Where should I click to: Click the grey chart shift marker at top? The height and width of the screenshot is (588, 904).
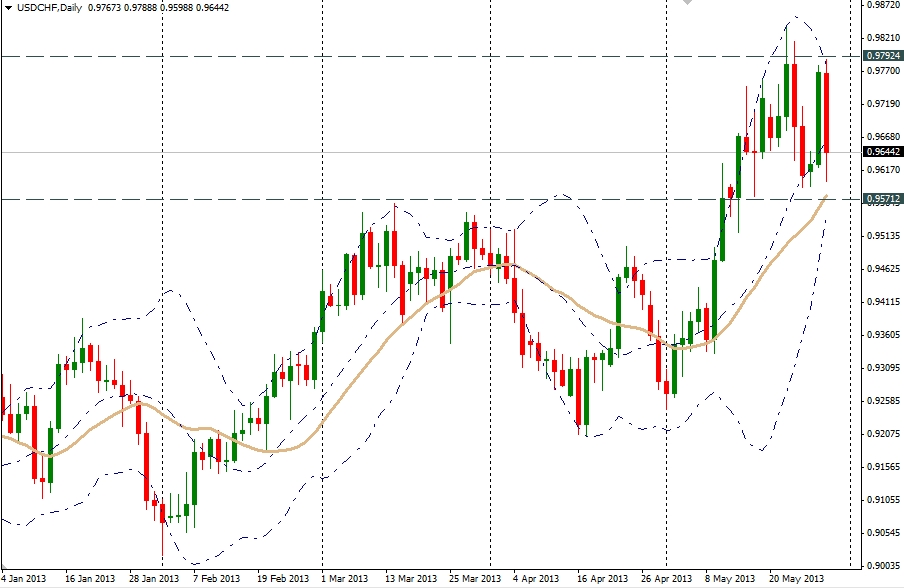(686, 3)
